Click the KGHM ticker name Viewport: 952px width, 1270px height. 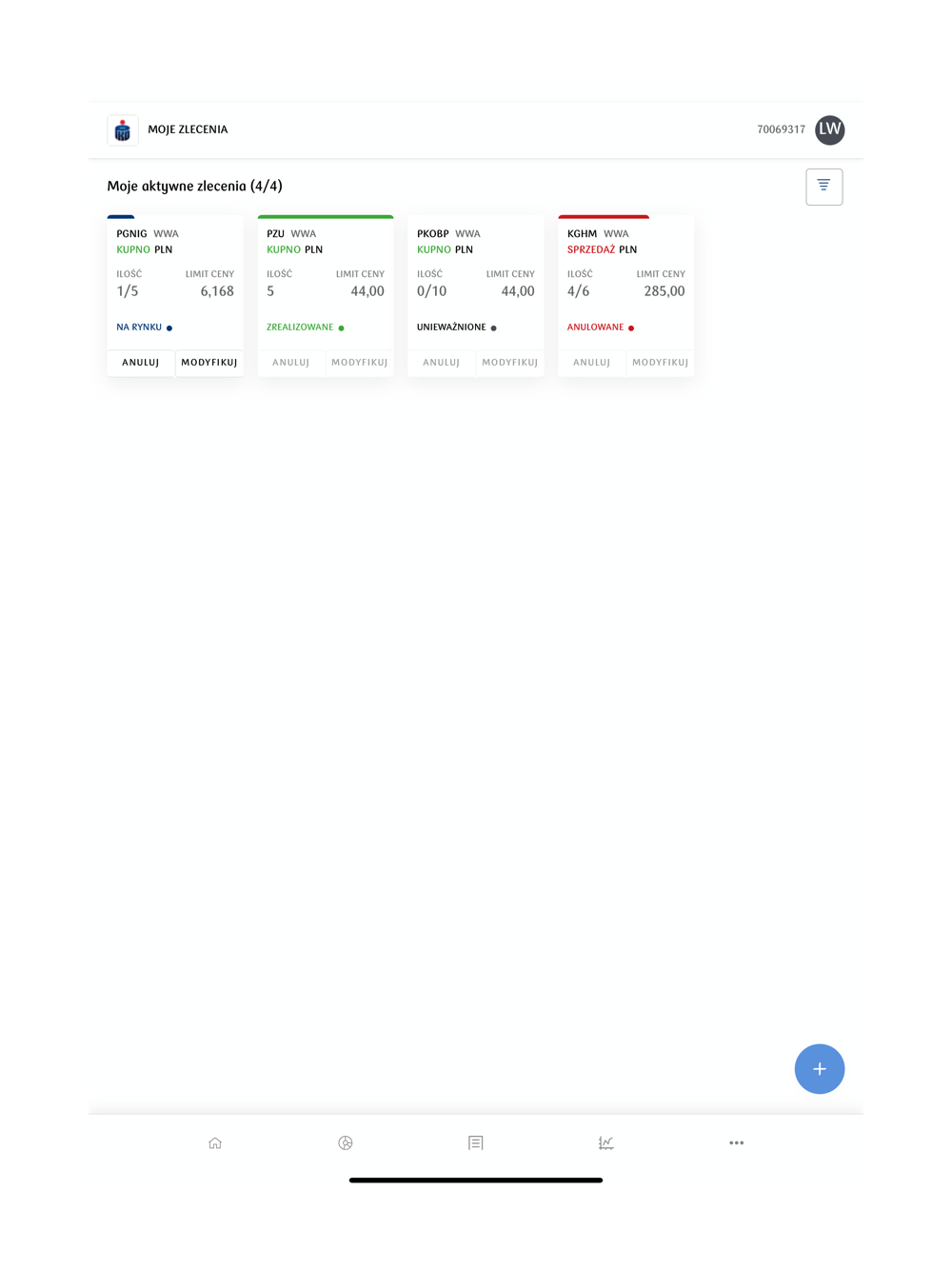pos(583,233)
